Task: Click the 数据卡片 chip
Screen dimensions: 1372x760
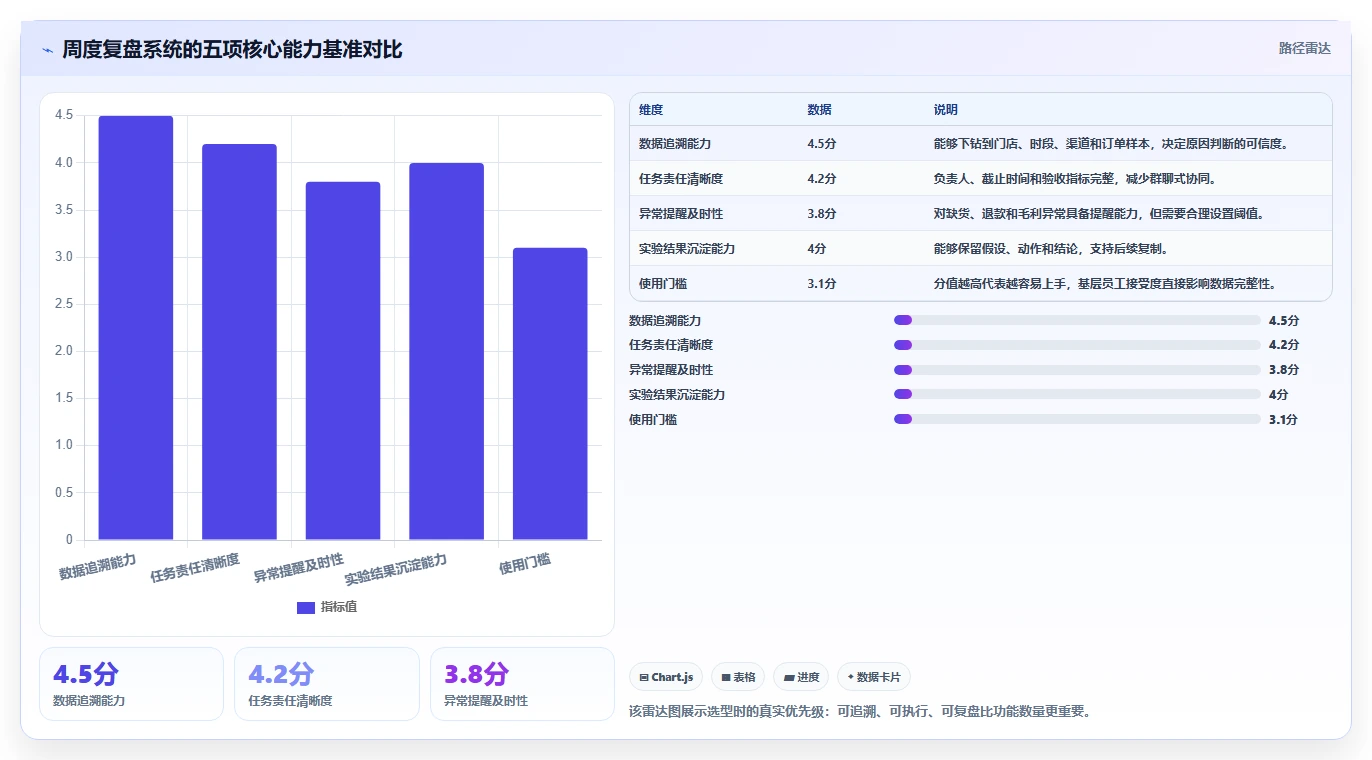Action: [x=874, y=677]
